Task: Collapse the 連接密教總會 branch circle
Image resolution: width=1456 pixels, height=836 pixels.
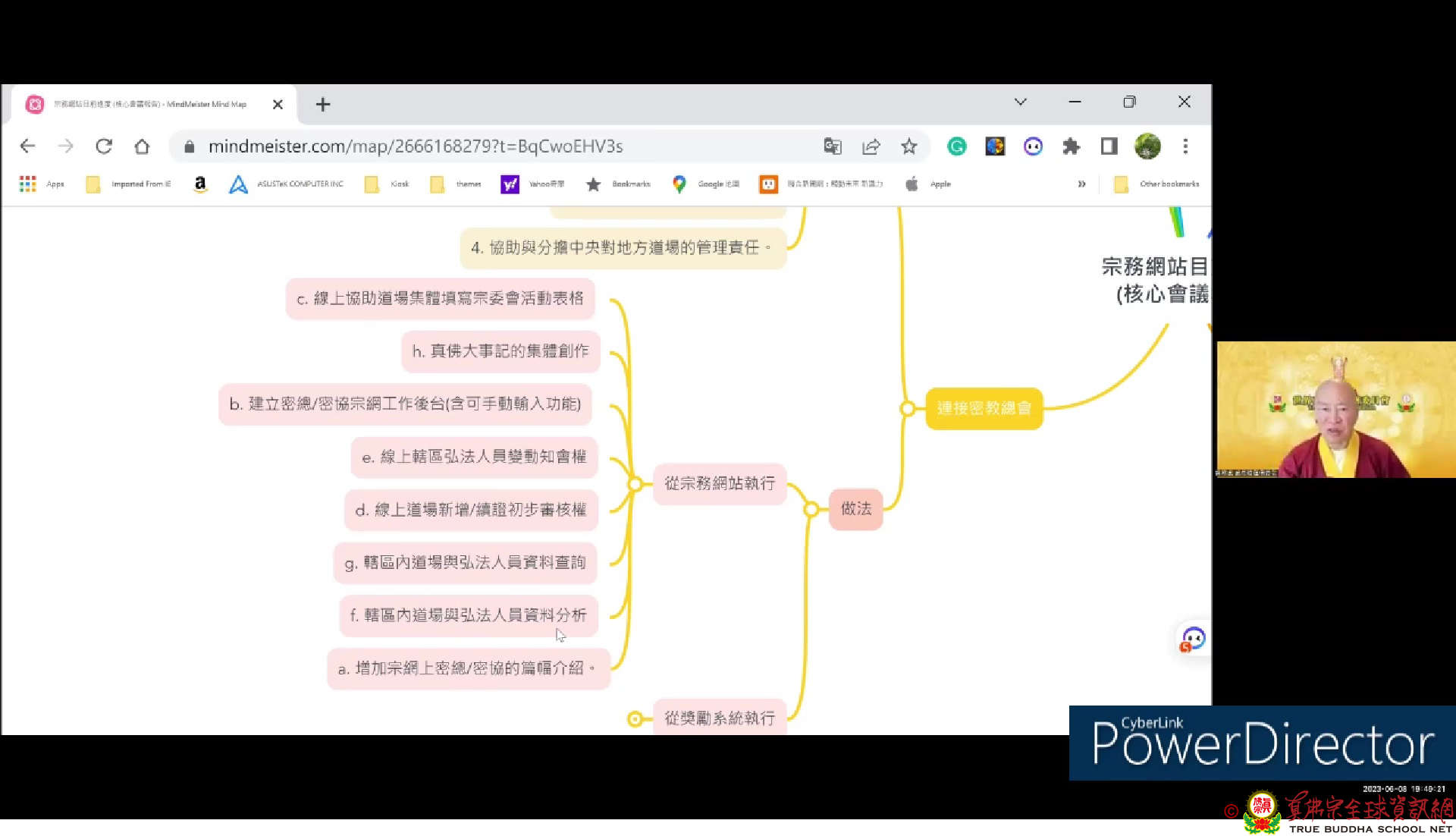Action: pos(907,409)
